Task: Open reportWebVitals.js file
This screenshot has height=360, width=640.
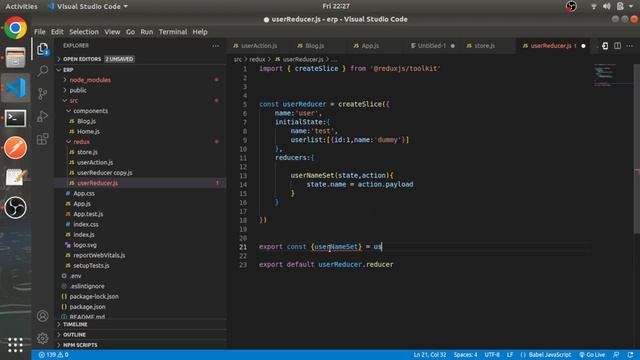Action: click(x=140, y=255)
